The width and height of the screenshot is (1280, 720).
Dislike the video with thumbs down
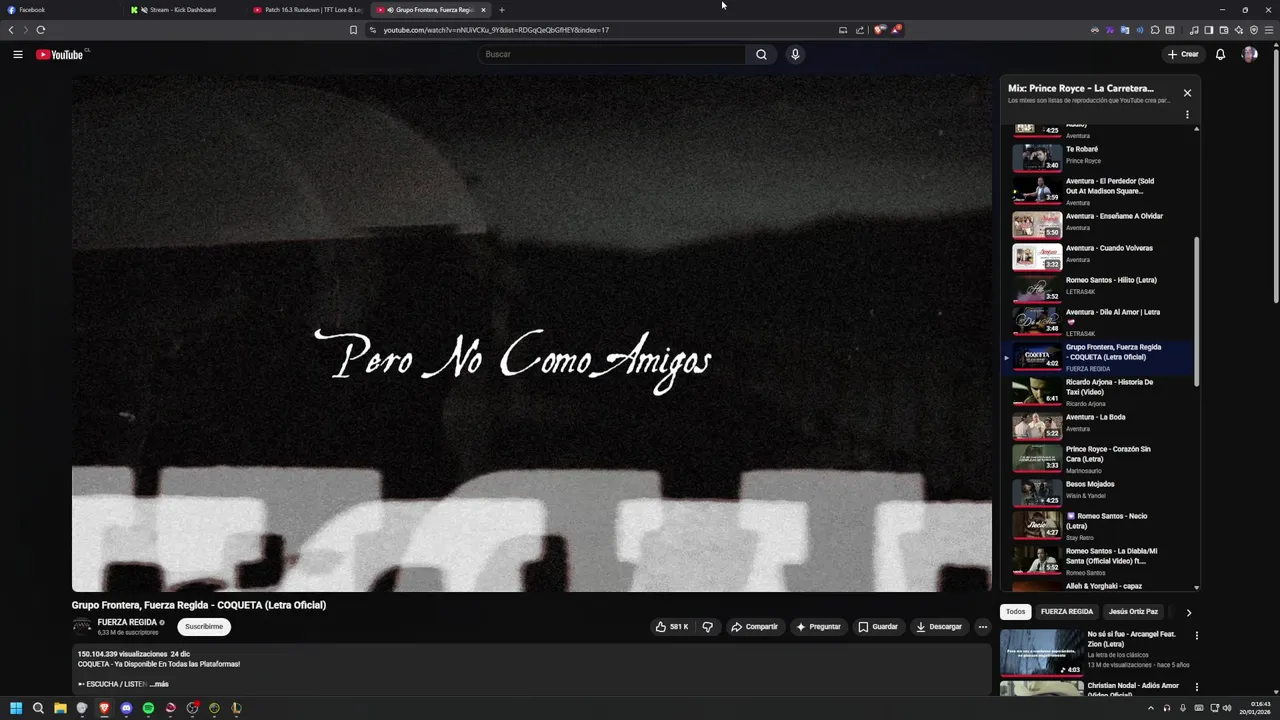coord(707,627)
